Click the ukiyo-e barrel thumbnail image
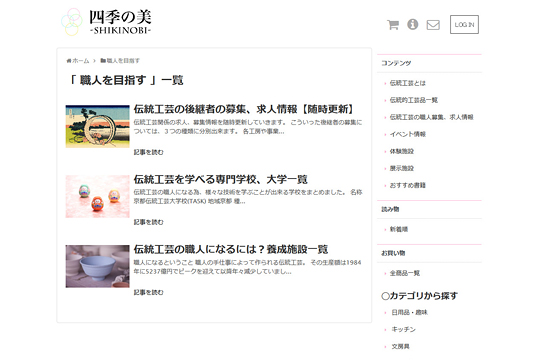 coord(97,126)
